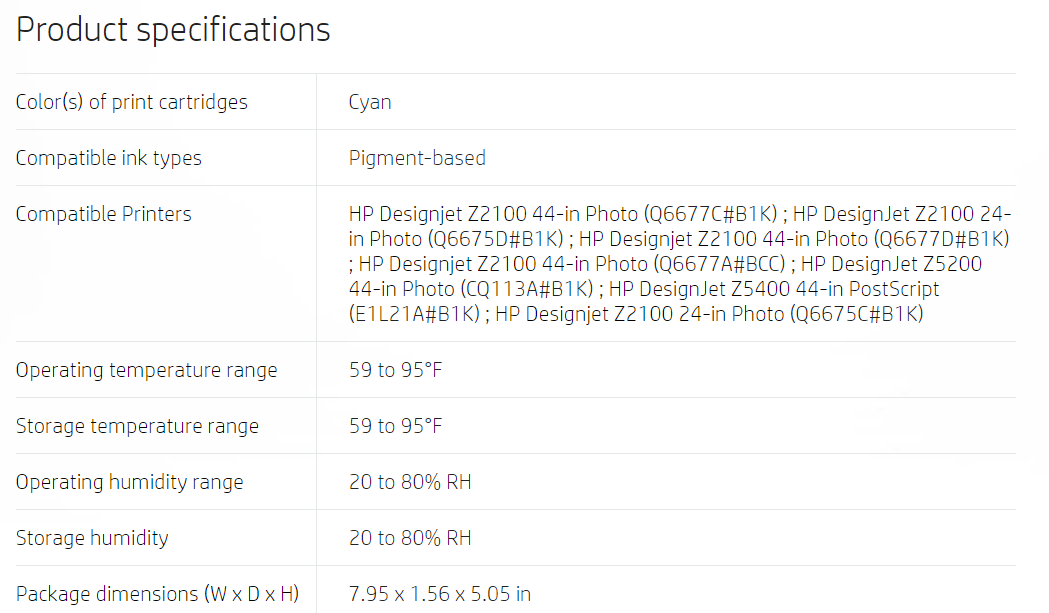Click the Q6675D#B1K printer model entry
1049x613 pixels.
(496, 239)
